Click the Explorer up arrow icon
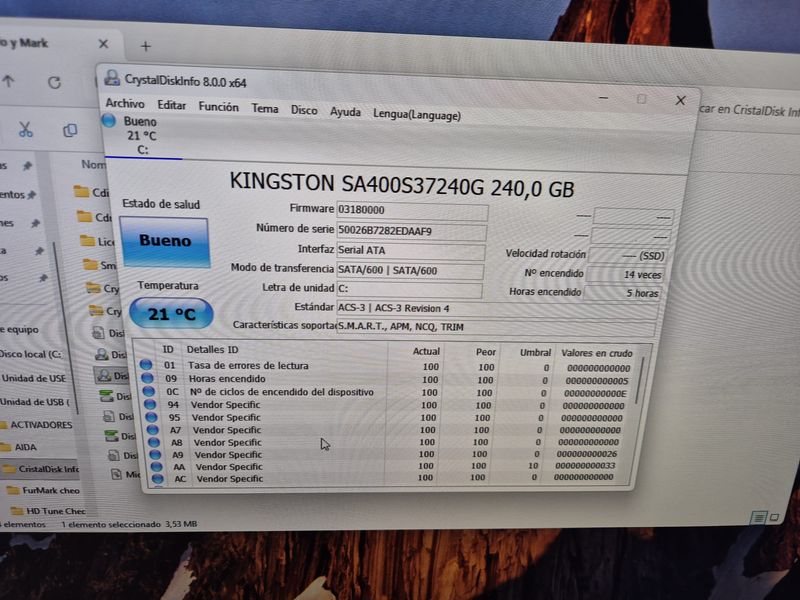 click(8, 80)
